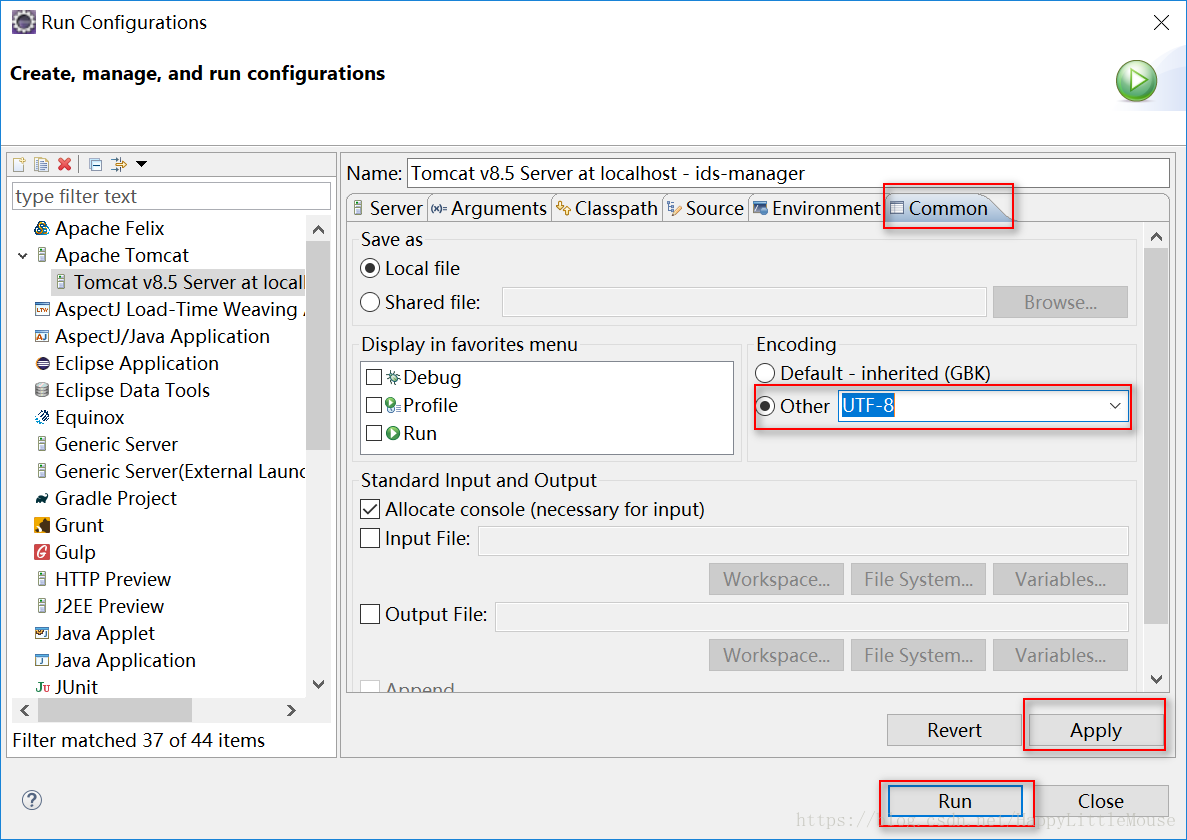Switch to the Arguments tab

(x=489, y=208)
